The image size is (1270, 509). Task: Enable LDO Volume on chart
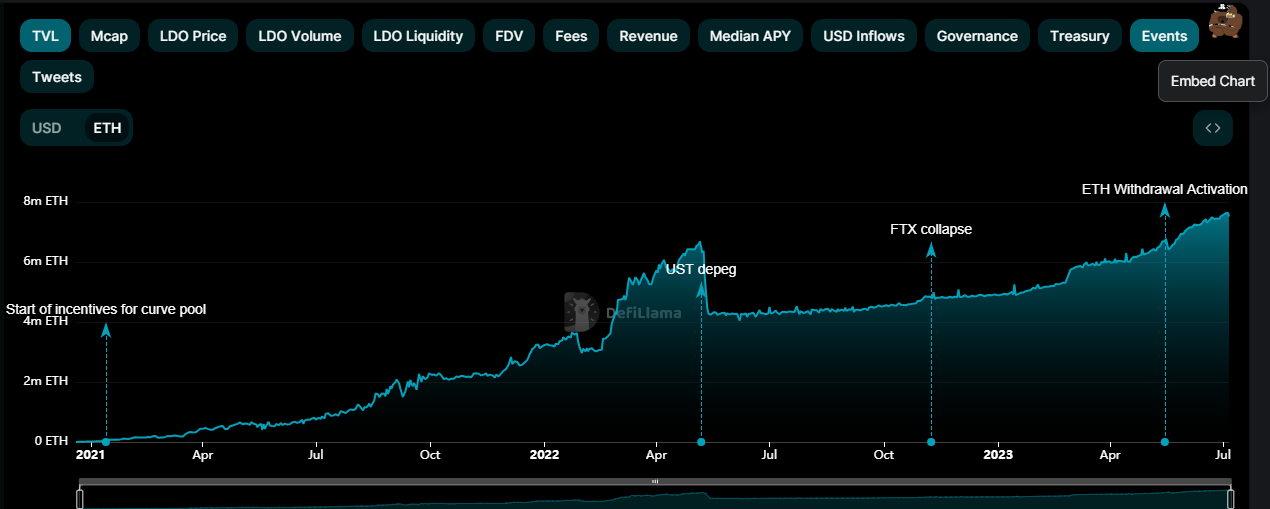(x=300, y=36)
